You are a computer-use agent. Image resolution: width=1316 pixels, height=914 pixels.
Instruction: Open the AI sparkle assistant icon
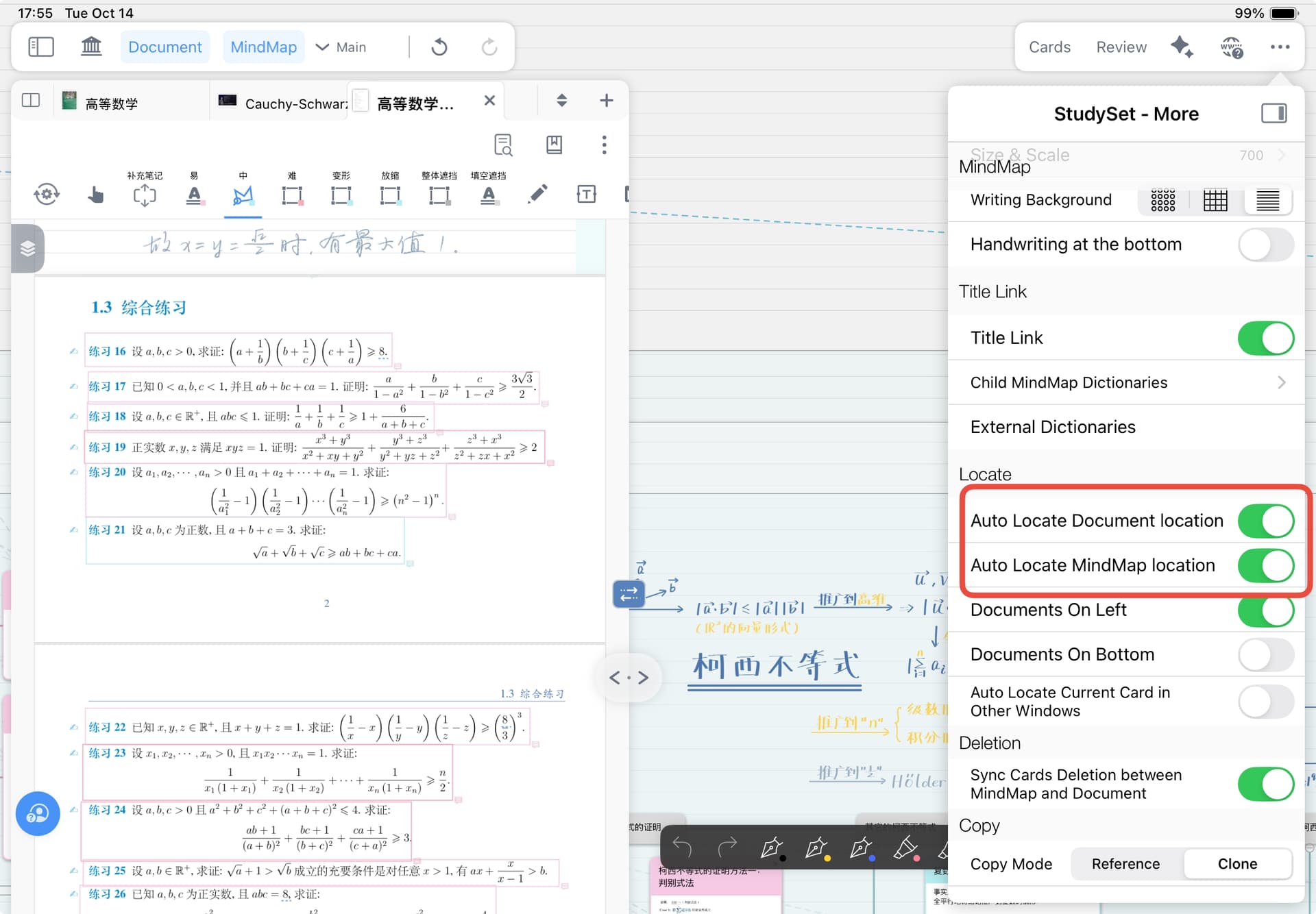1181,47
